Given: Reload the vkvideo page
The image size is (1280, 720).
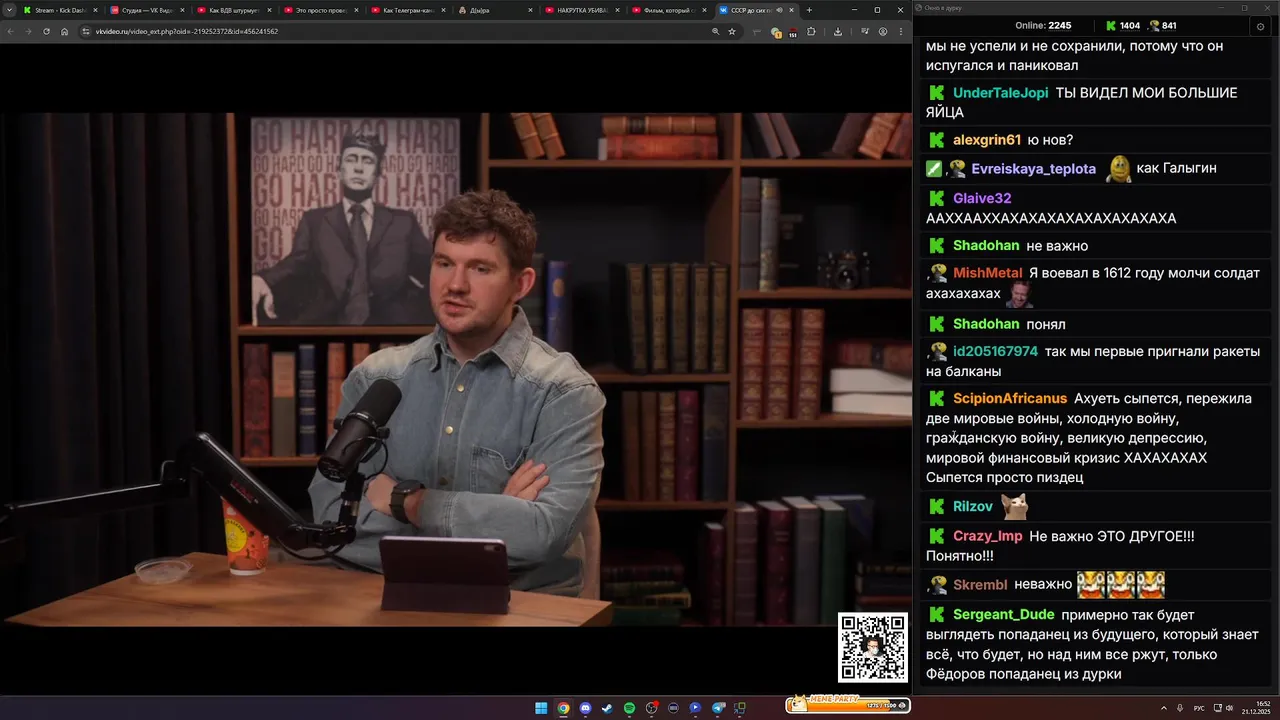Looking at the screenshot, I should coord(46,31).
